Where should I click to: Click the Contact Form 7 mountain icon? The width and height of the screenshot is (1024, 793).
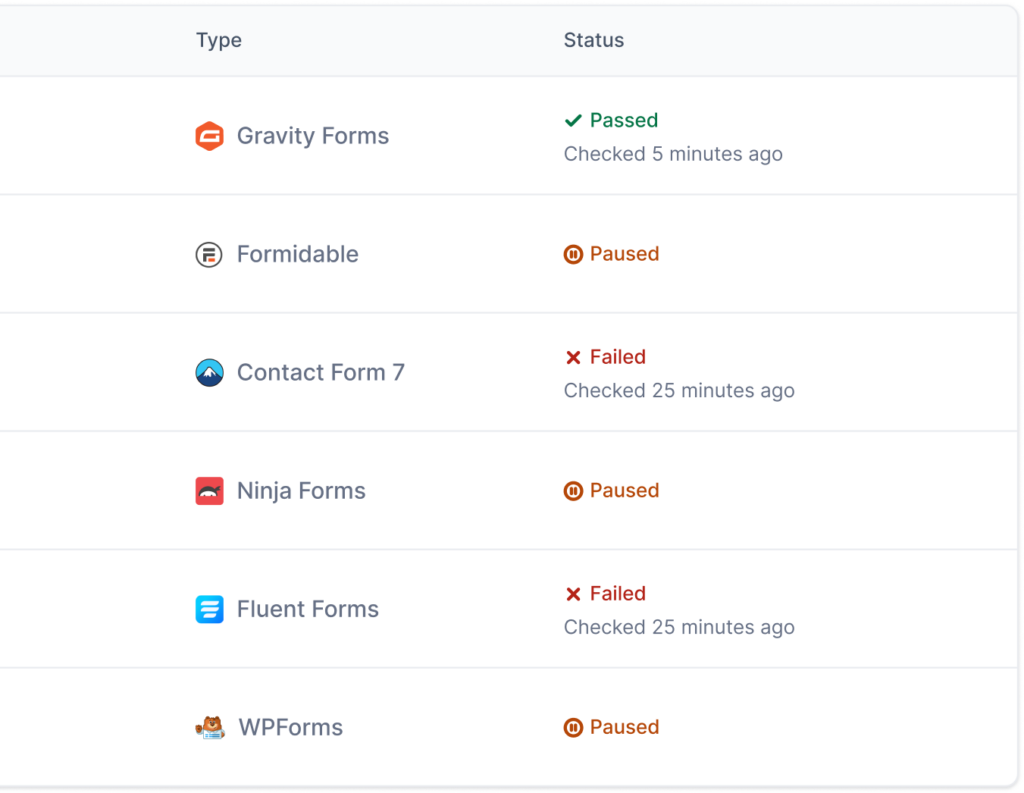tap(209, 372)
